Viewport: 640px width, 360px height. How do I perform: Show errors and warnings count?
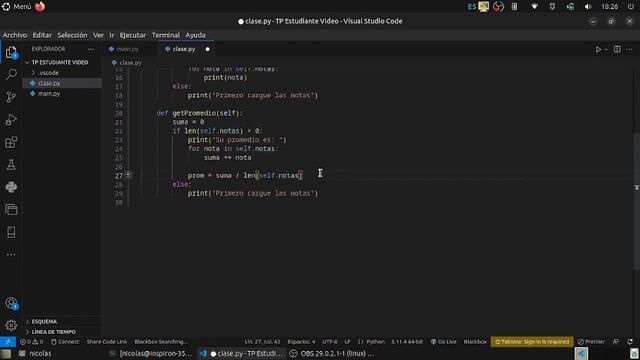coord(31,342)
